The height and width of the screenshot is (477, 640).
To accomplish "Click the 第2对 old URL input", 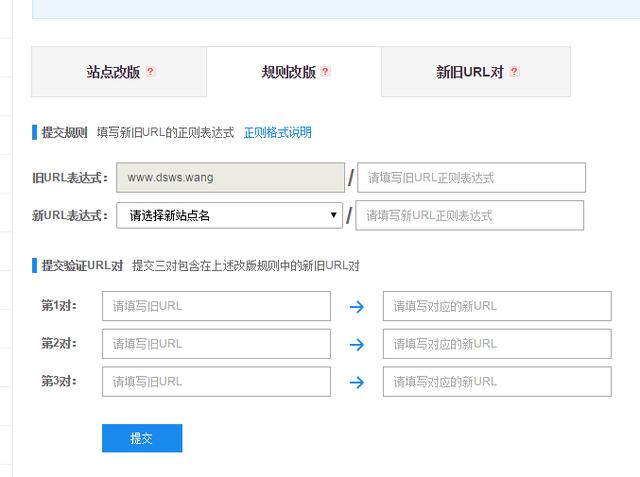I will [216, 344].
